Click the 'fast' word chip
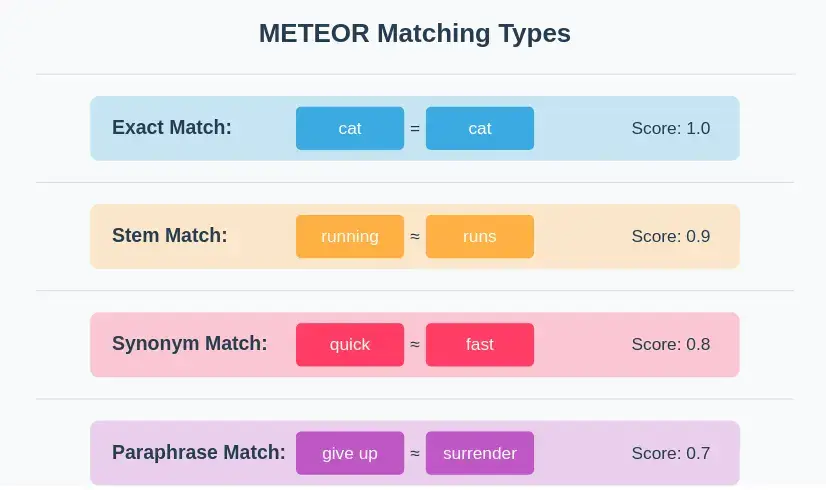This screenshot has width=826, height=490. click(480, 345)
